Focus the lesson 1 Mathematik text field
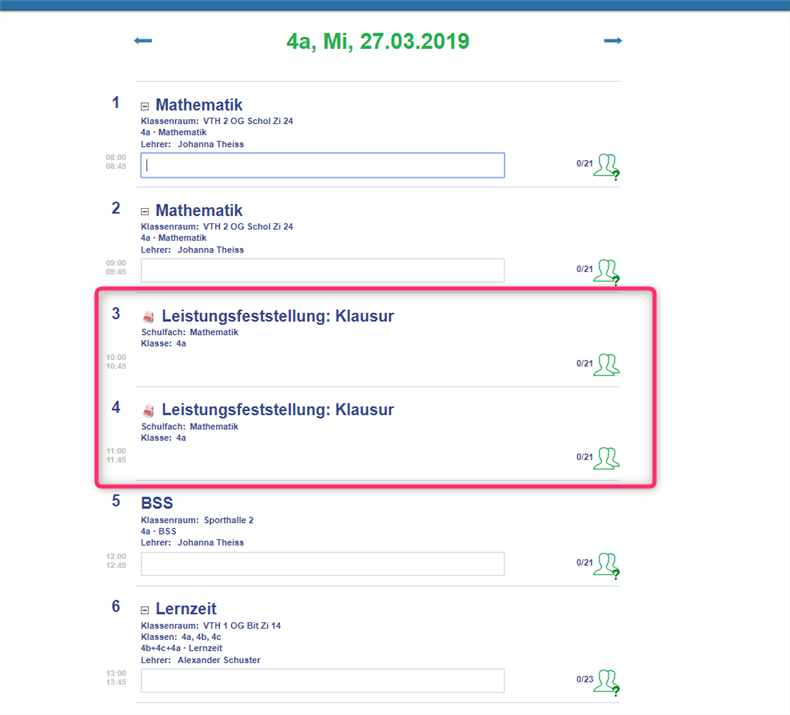This screenshot has height=715, width=790. (322, 165)
